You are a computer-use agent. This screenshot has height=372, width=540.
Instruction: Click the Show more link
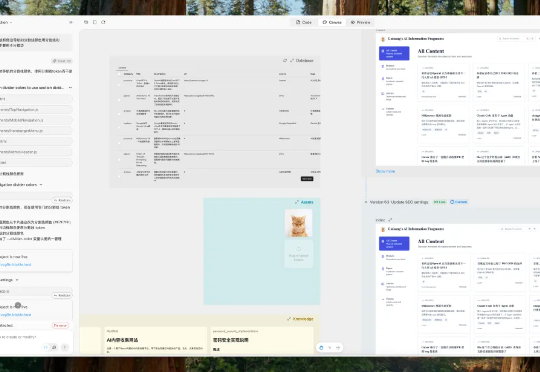pyautogui.click(x=385, y=171)
